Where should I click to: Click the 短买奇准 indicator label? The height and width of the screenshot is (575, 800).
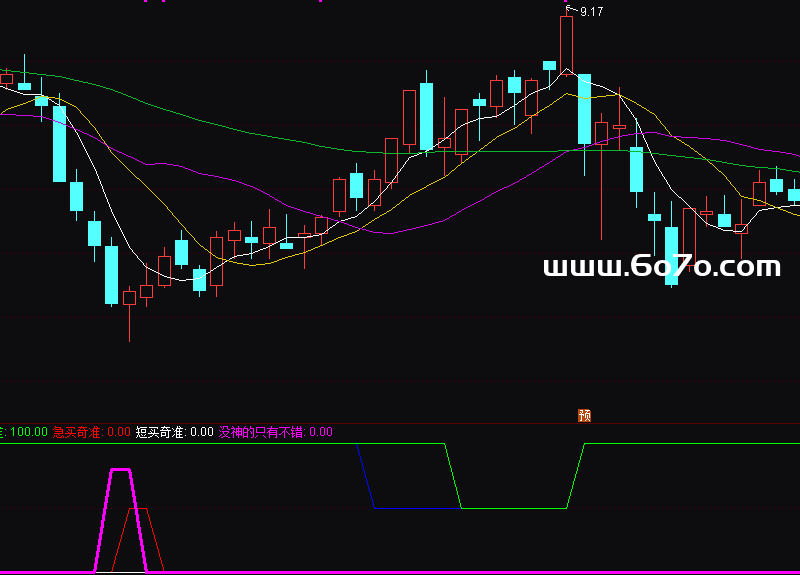pos(160,432)
